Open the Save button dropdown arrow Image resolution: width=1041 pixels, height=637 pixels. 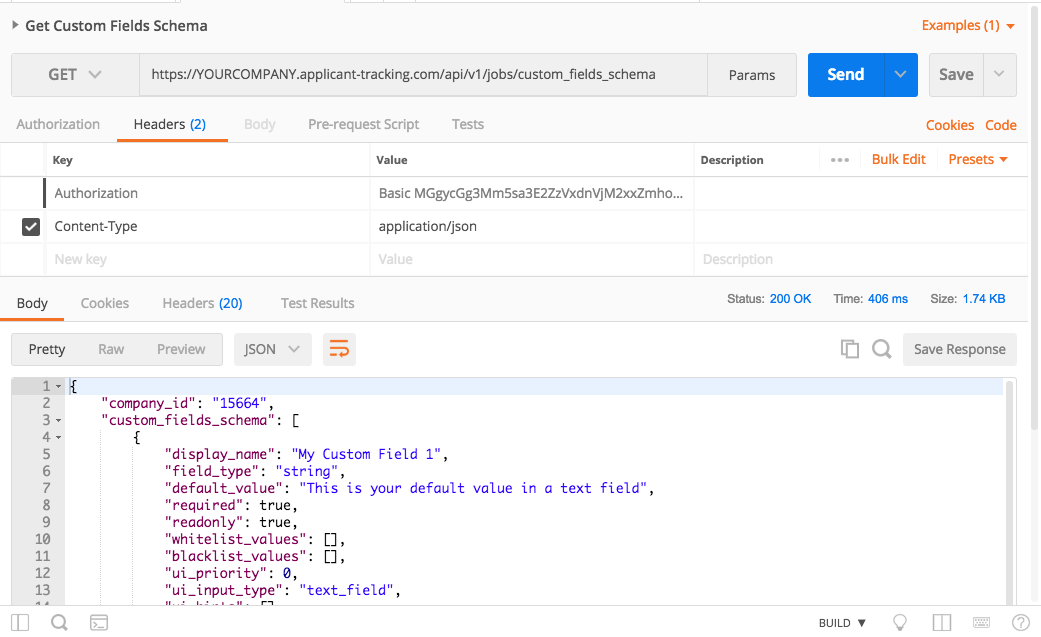pos(999,74)
